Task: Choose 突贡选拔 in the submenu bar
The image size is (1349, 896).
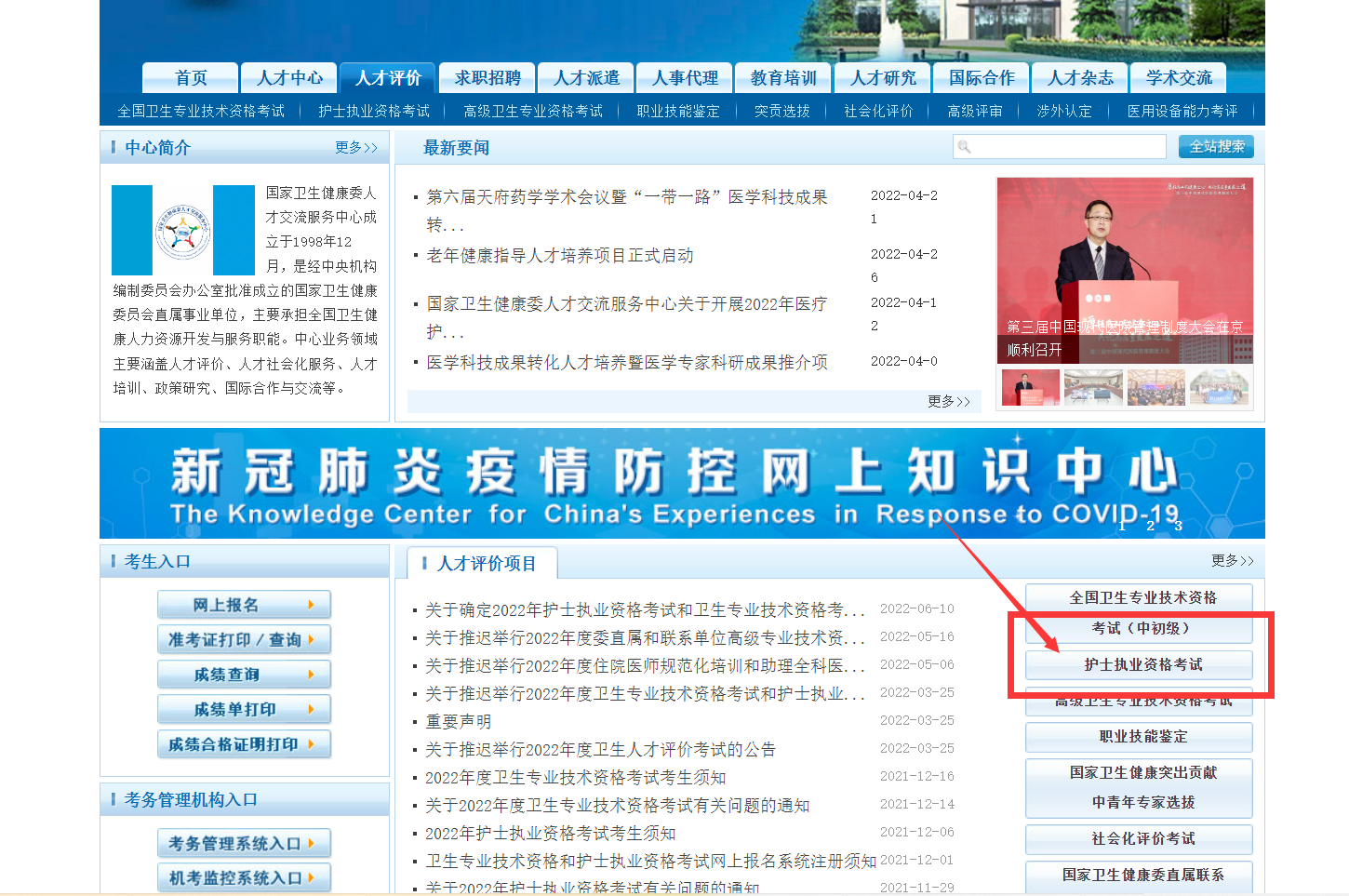Action: [781, 111]
